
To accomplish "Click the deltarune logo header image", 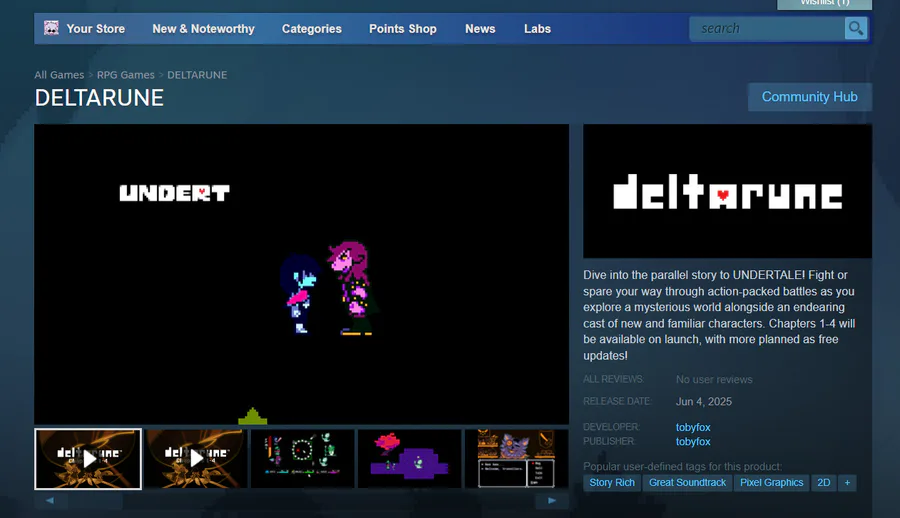I will pyautogui.click(x=727, y=191).
